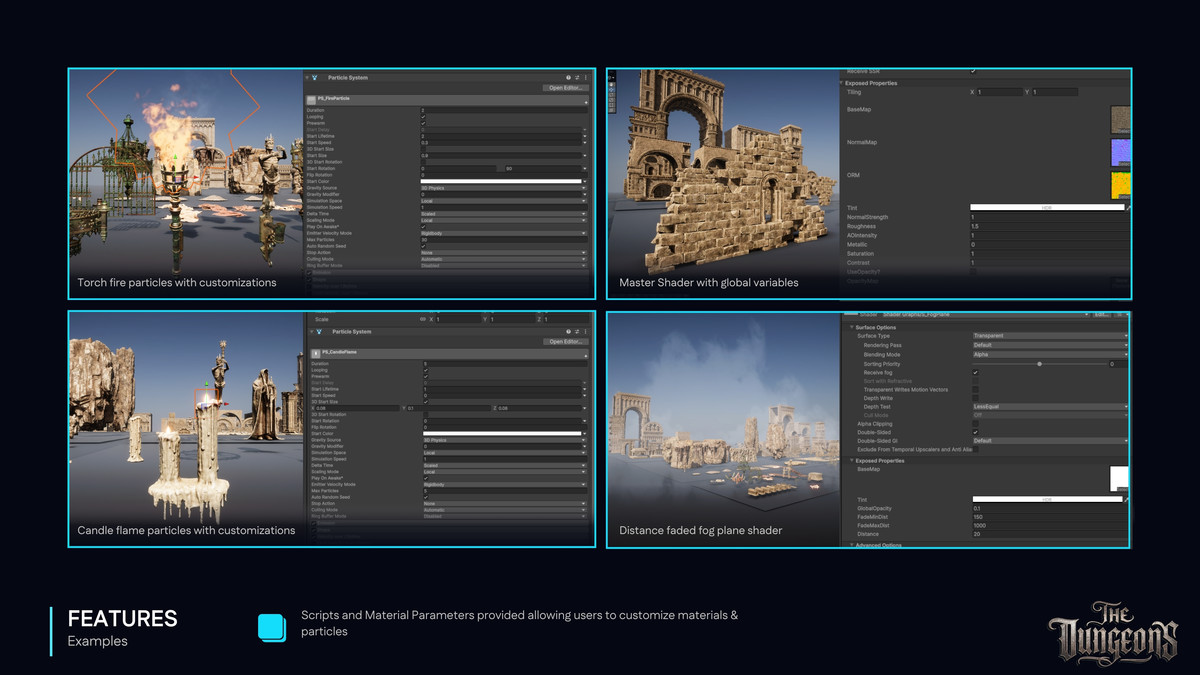Open Surface Type dropdown showing Transparent
Image resolution: width=1200 pixels, height=675 pixels.
coord(1049,336)
